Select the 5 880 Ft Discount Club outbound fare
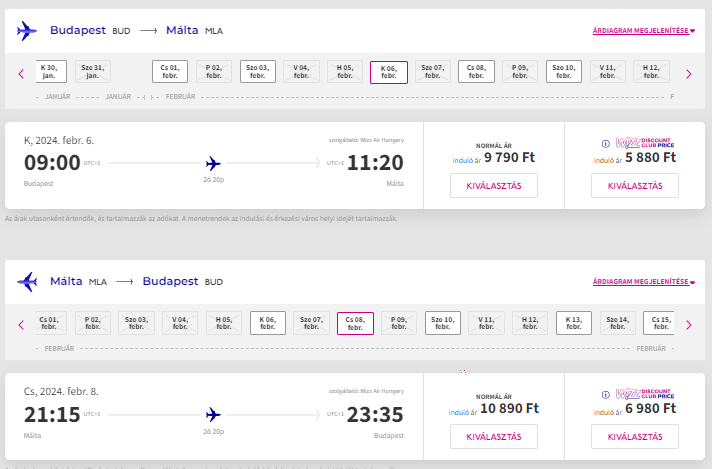The width and height of the screenshot is (712, 469). pos(635,186)
